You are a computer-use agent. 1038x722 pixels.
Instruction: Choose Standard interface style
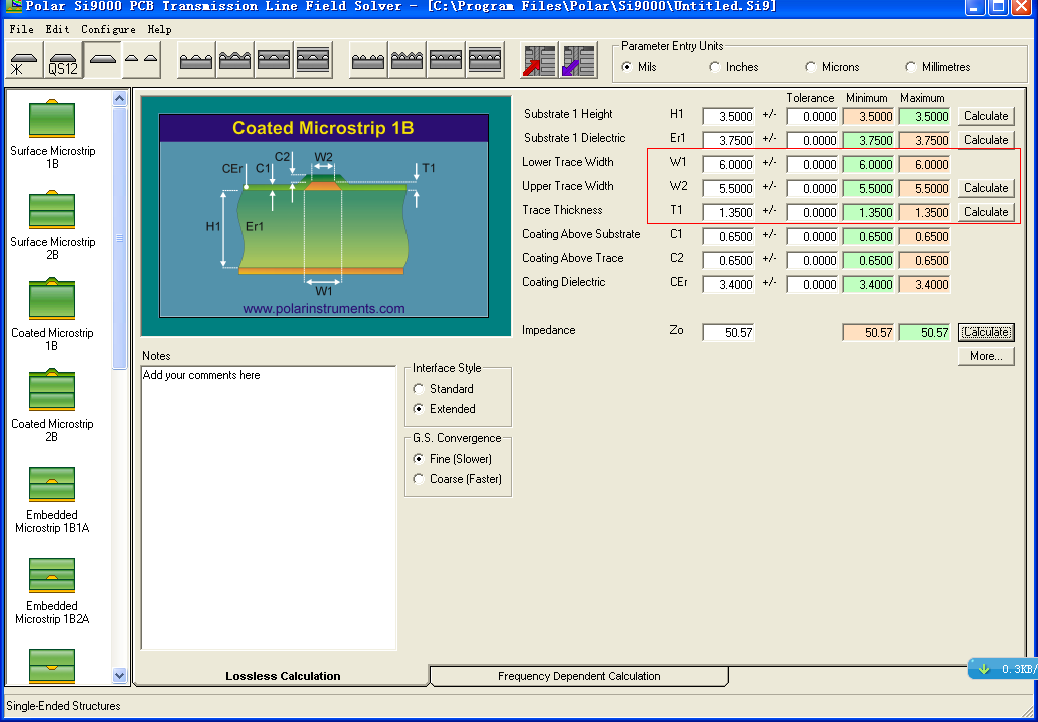point(443,388)
